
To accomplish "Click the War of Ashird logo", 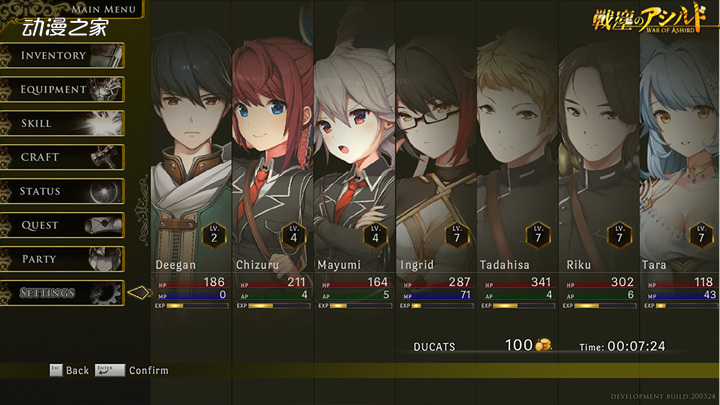I will 648,18.
